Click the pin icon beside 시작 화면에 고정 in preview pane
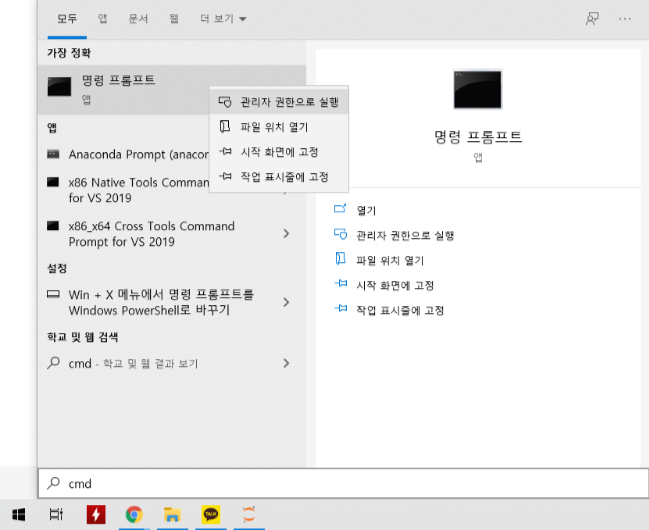649x530 pixels. [341, 284]
